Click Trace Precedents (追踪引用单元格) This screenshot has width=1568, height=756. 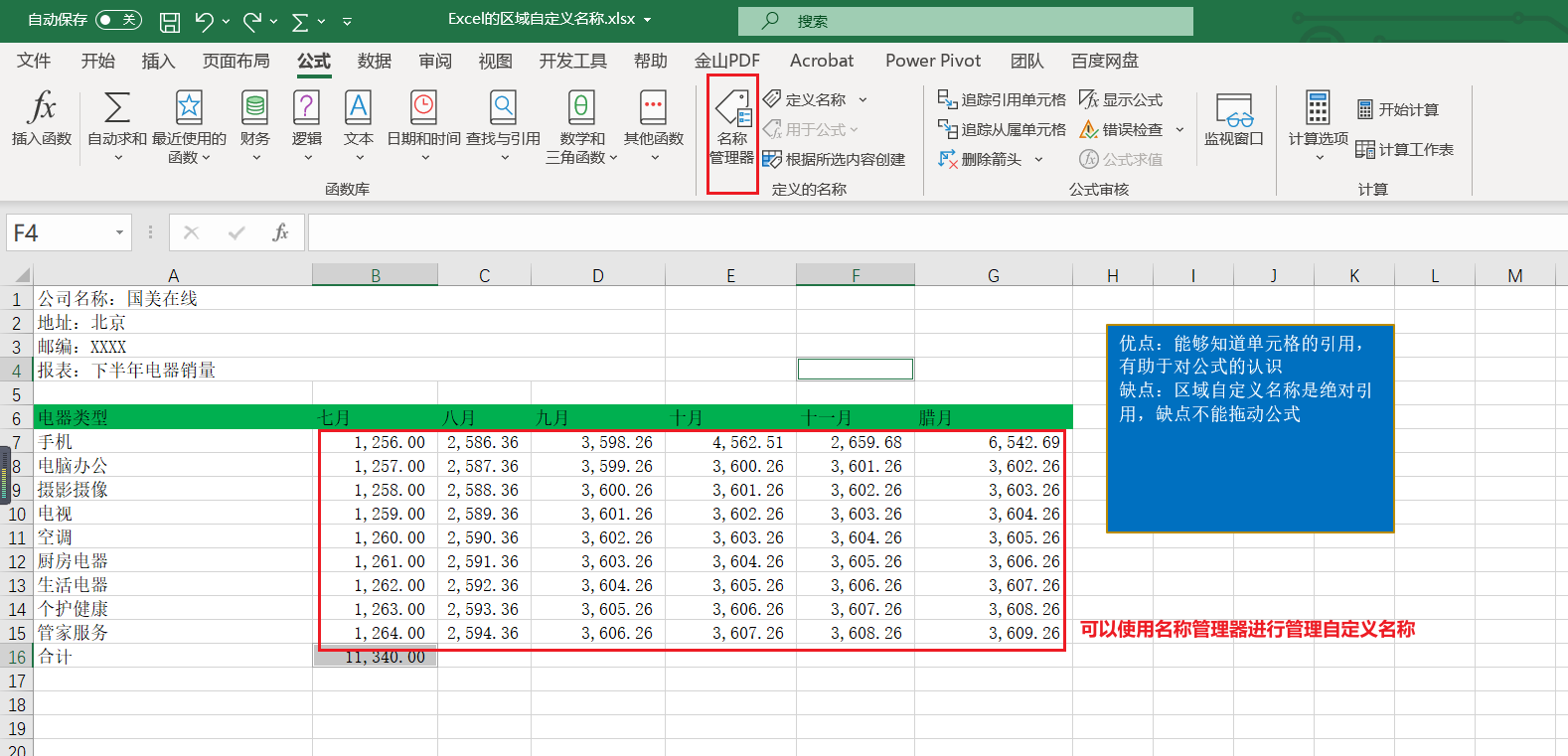[1002, 99]
